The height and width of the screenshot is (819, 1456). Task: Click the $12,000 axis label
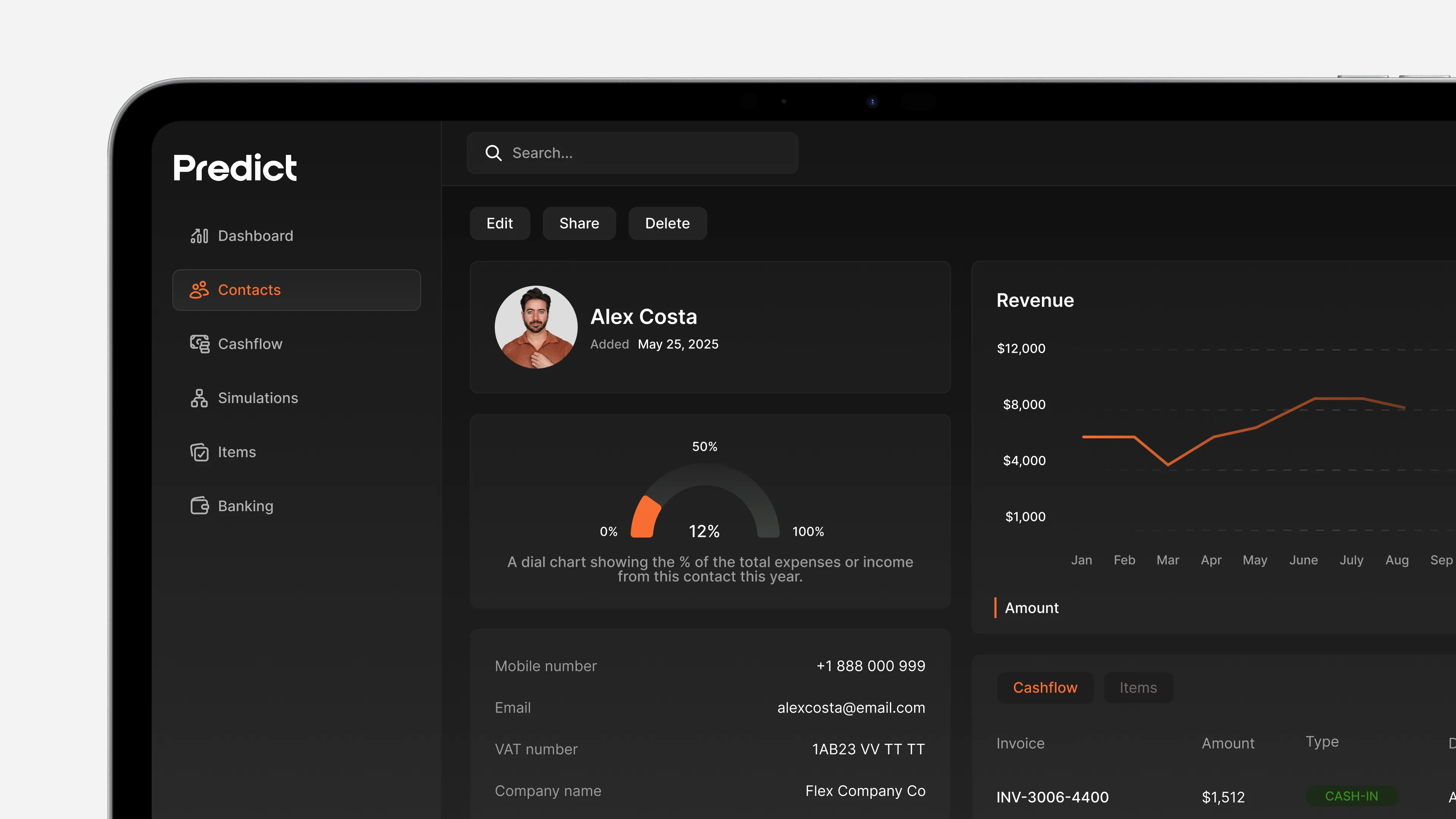1021,348
